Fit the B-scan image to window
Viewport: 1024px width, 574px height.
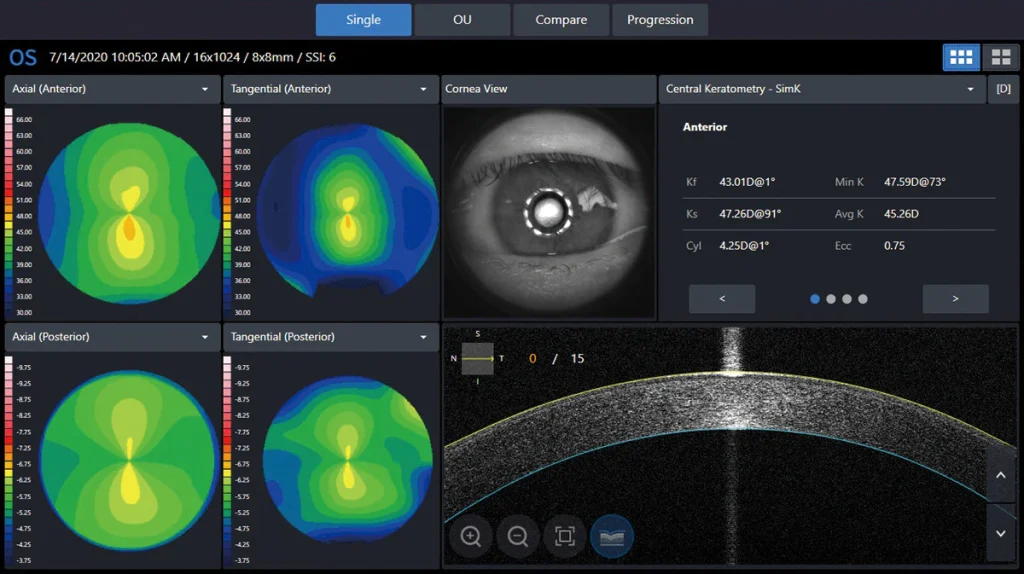click(x=565, y=537)
